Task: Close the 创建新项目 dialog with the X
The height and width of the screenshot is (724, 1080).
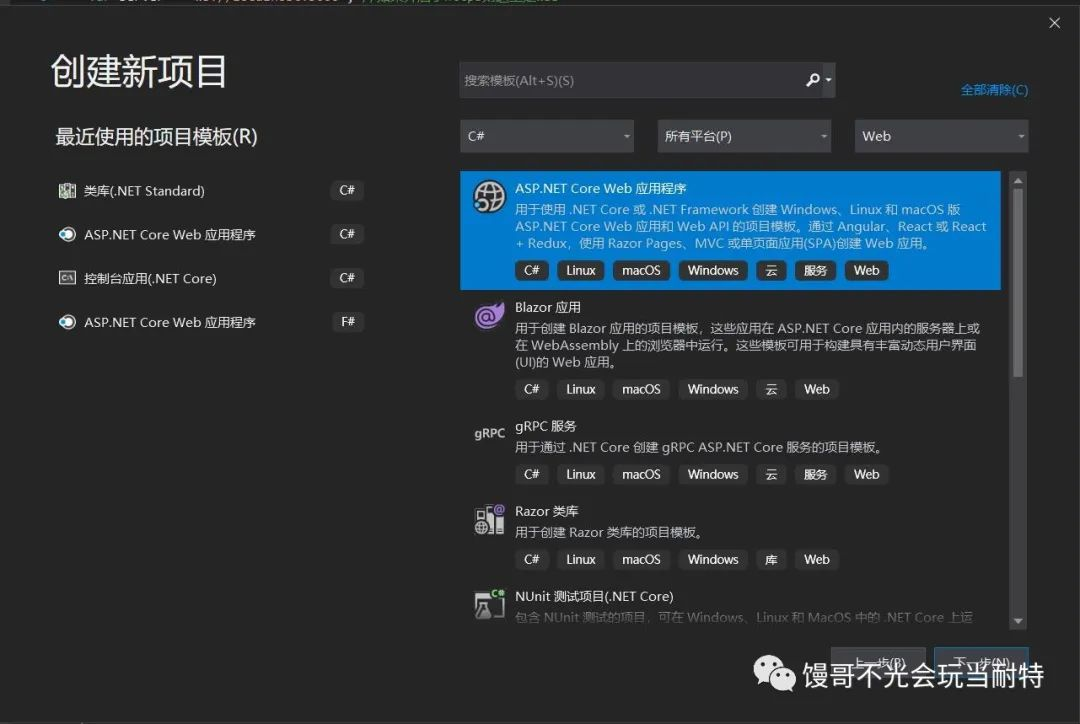Action: click(1055, 23)
